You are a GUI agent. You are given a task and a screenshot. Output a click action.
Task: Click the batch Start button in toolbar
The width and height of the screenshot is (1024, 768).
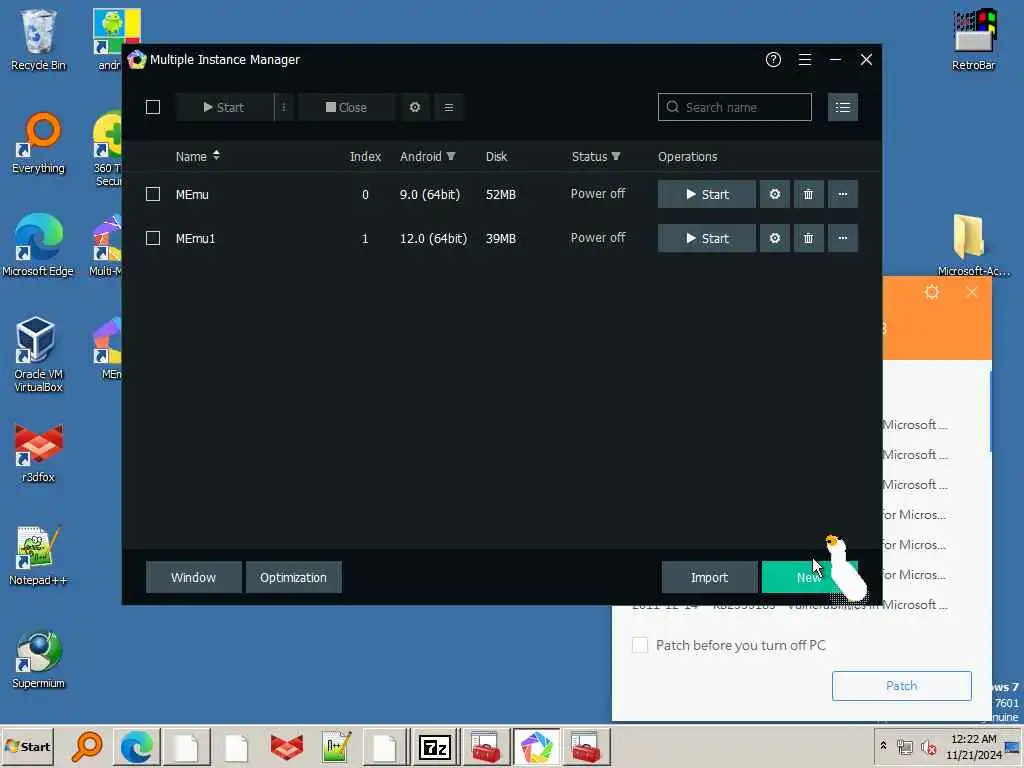click(x=225, y=107)
